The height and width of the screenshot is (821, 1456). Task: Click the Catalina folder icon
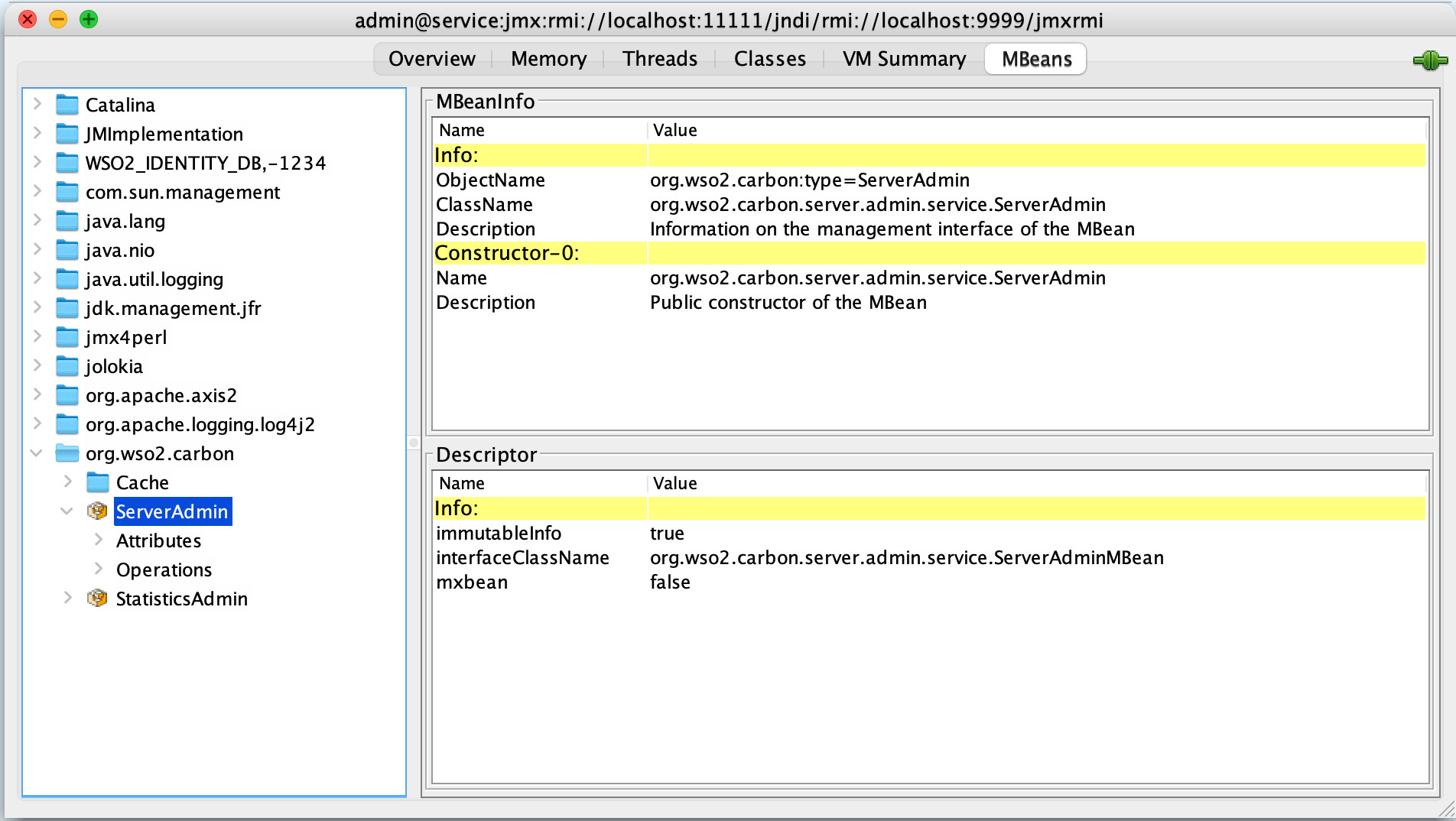[67, 105]
